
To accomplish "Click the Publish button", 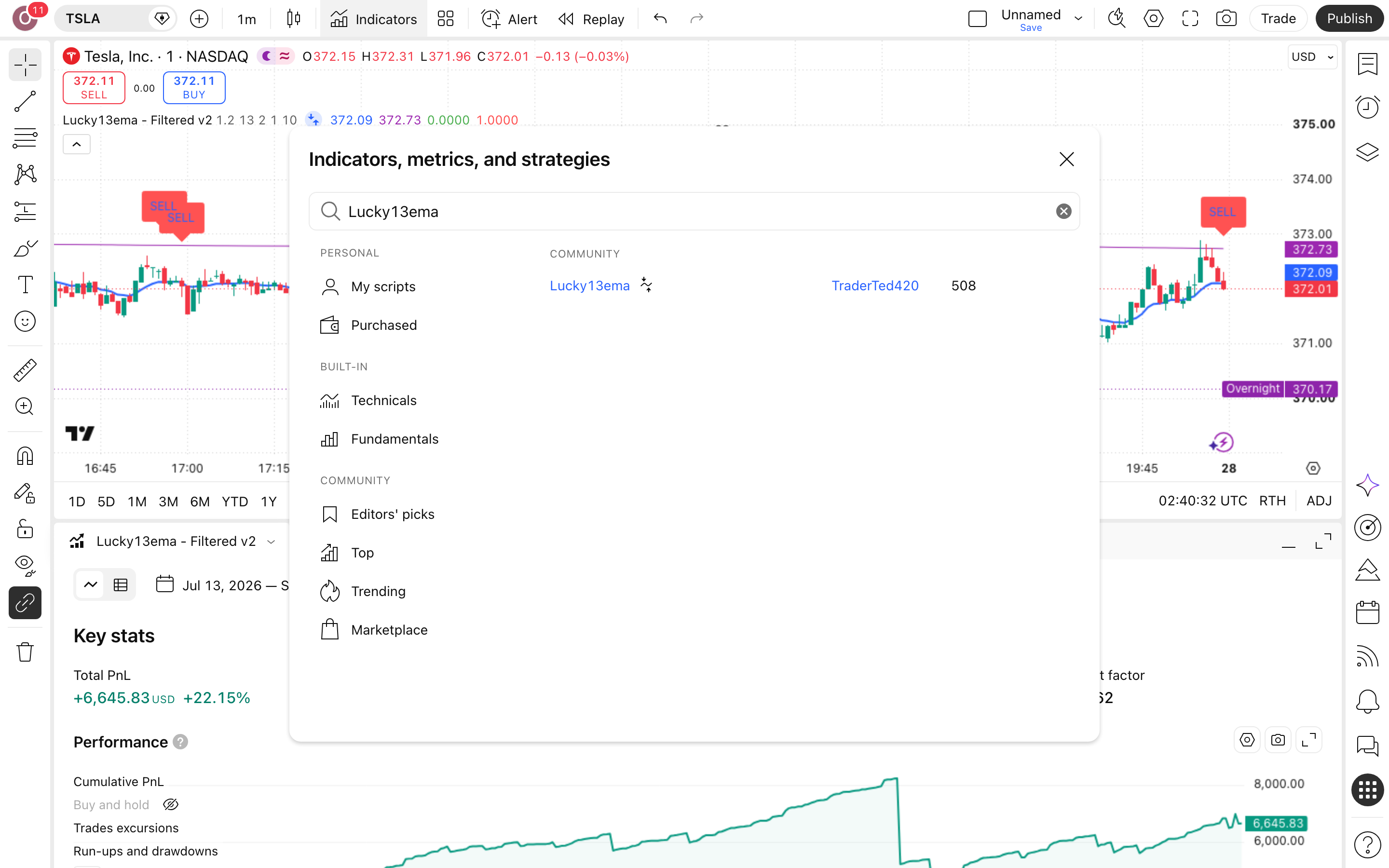I will point(1349,18).
